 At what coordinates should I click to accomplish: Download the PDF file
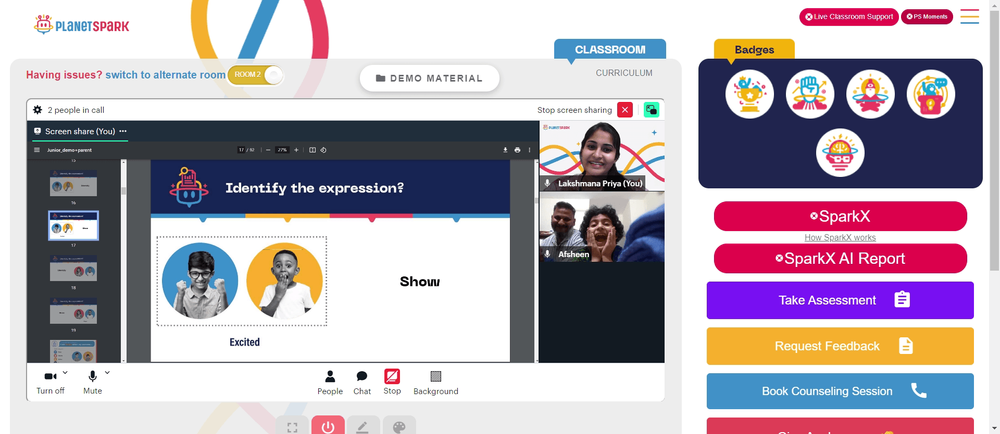[x=505, y=150]
